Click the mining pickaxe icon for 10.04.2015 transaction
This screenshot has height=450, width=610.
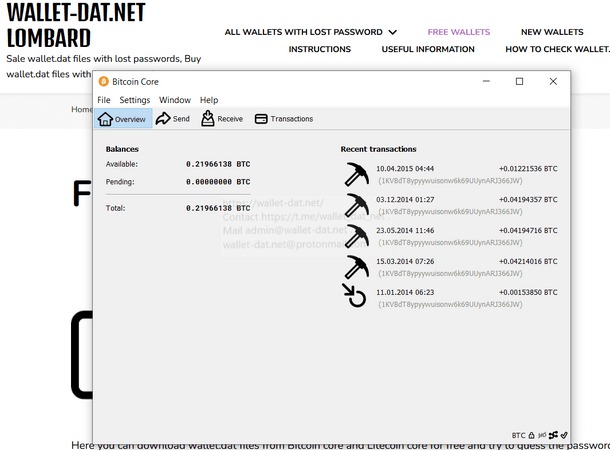(x=357, y=174)
